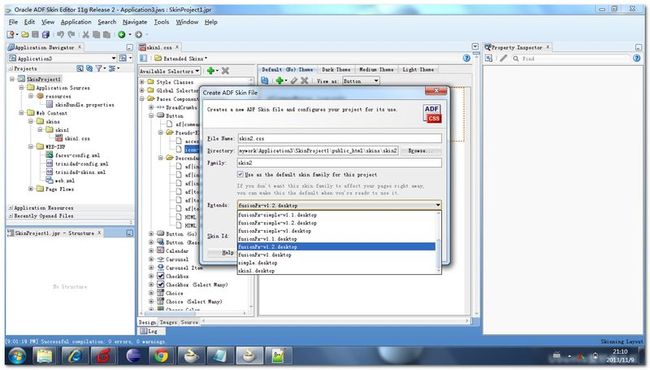Click the Paste toolbar icon

107,34
